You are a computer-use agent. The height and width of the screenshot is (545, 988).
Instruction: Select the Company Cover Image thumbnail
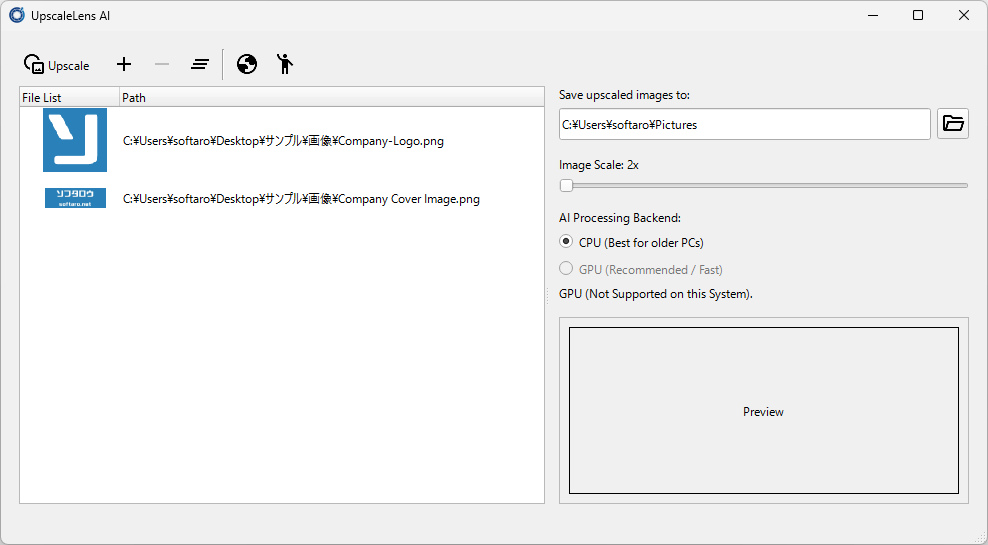[75, 198]
